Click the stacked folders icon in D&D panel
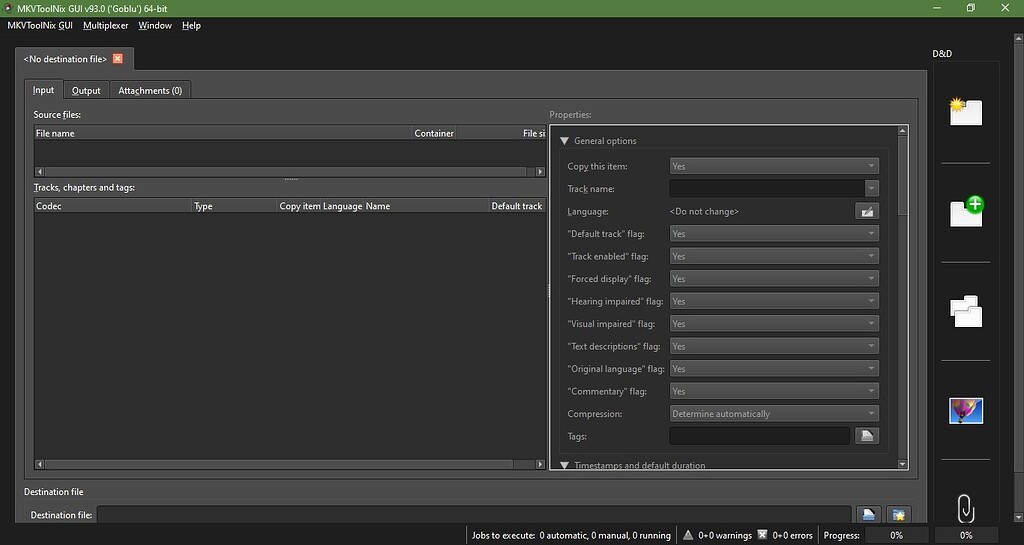 (966, 312)
